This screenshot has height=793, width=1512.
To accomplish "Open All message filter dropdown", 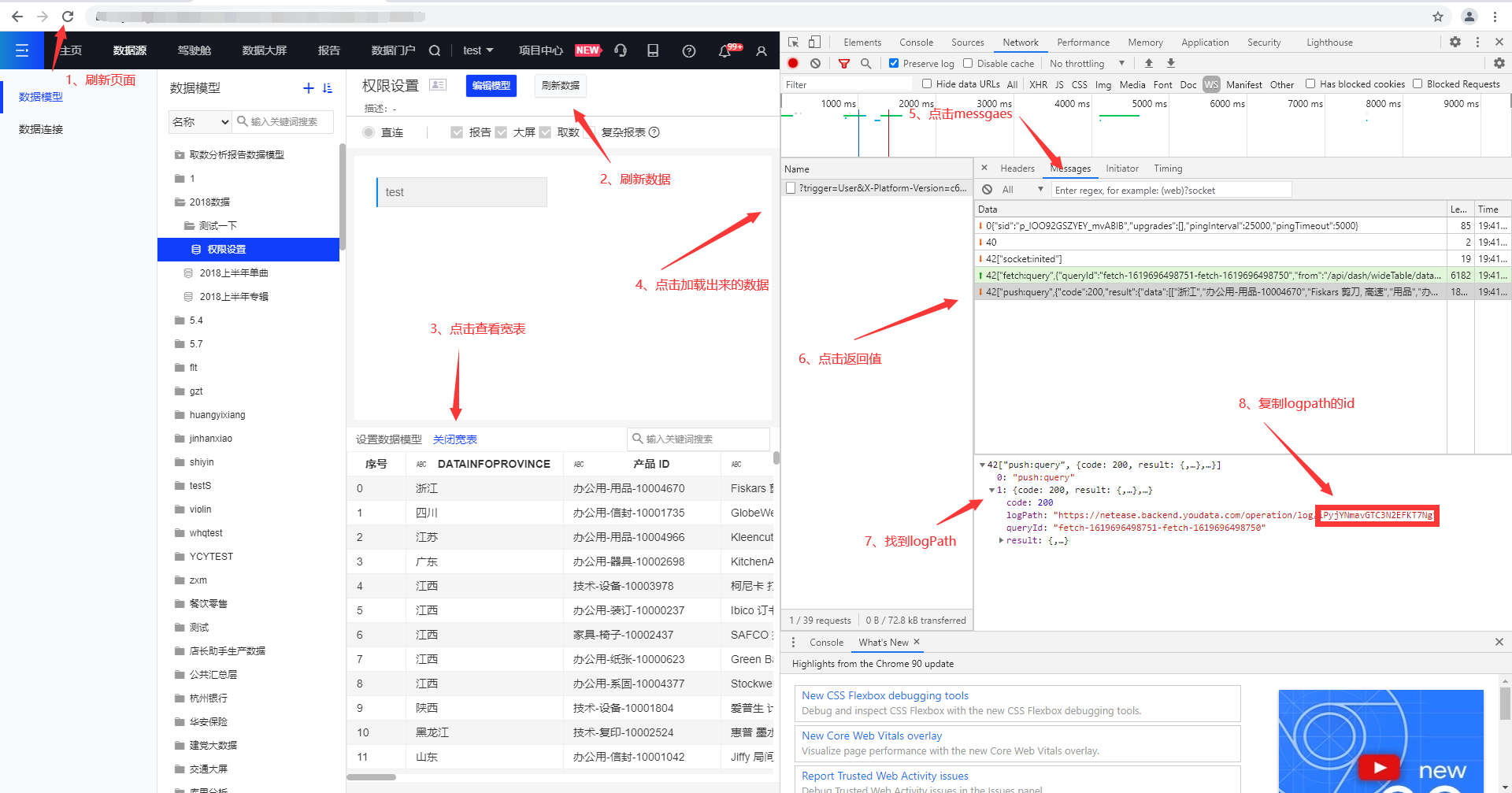I will point(1022,190).
